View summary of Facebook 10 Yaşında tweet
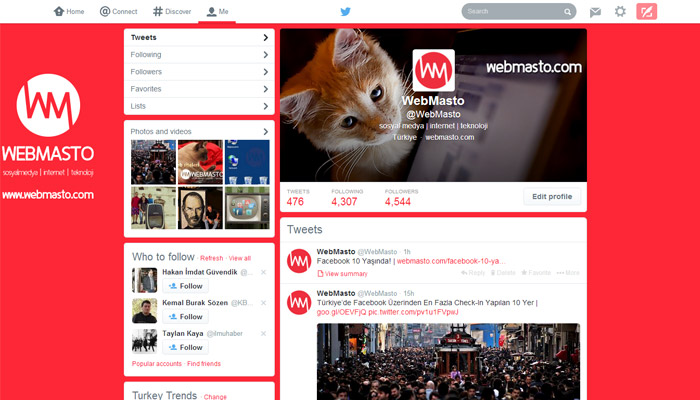700x400 pixels. click(x=342, y=274)
